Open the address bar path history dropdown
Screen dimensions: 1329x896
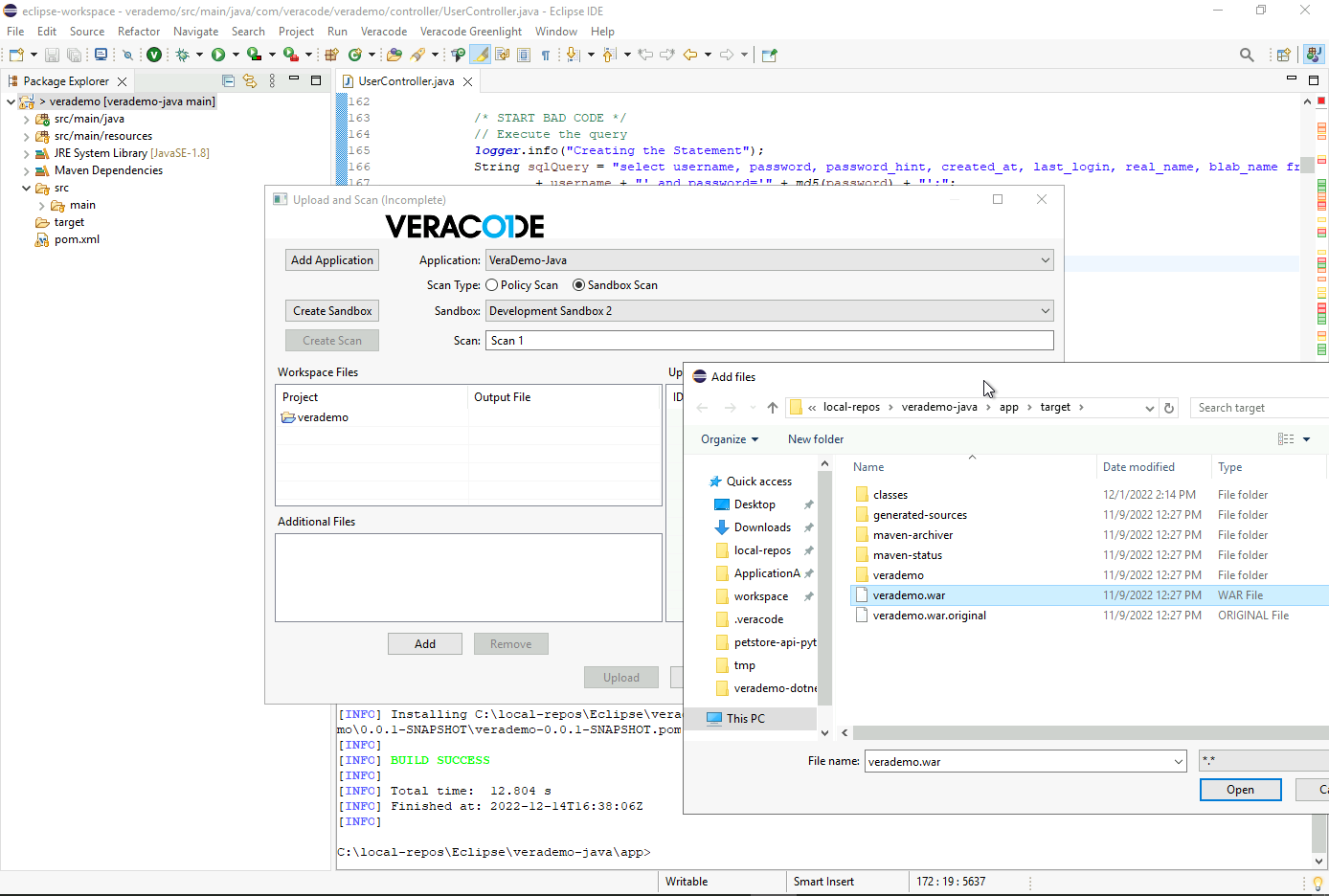click(x=1149, y=408)
